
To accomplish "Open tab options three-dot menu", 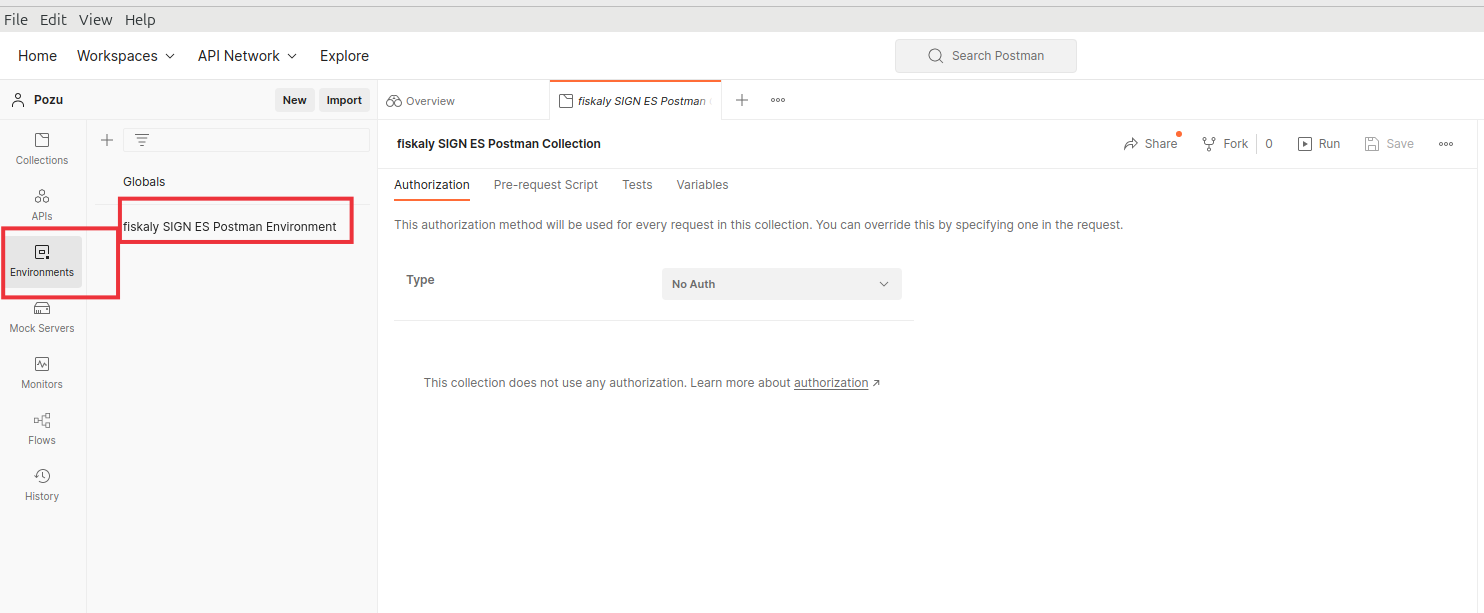I will (778, 100).
